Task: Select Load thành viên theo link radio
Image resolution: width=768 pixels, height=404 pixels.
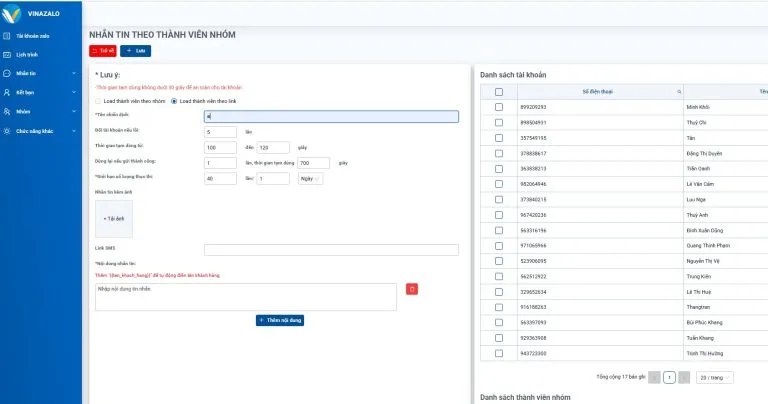Action: 174,101
